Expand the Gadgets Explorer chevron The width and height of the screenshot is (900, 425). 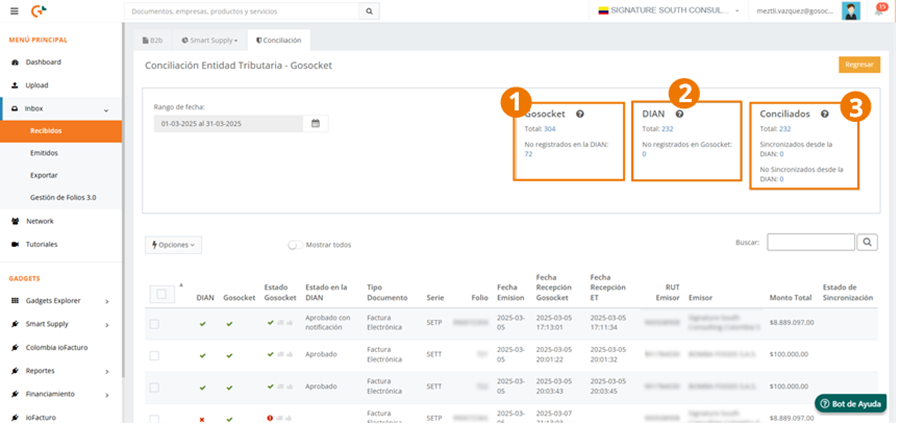point(107,302)
